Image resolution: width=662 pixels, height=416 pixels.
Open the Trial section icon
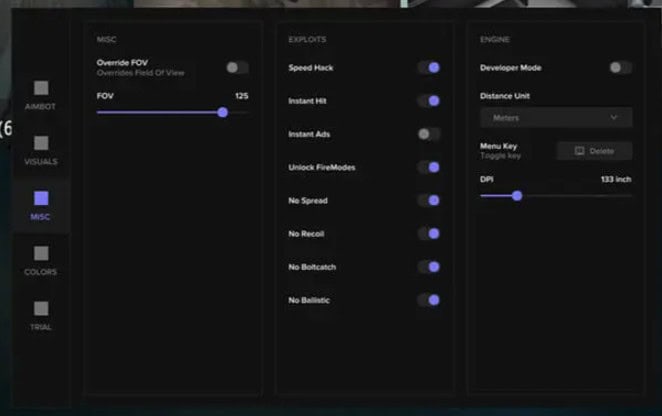[x=41, y=309]
